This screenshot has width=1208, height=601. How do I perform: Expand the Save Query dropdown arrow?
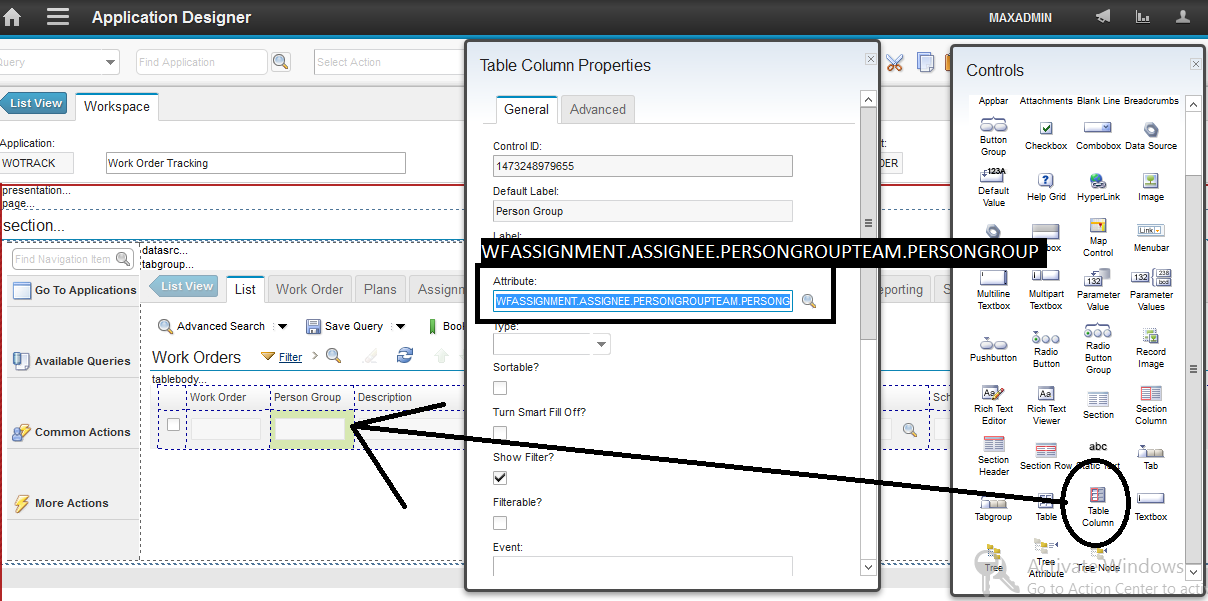pyautogui.click(x=401, y=325)
